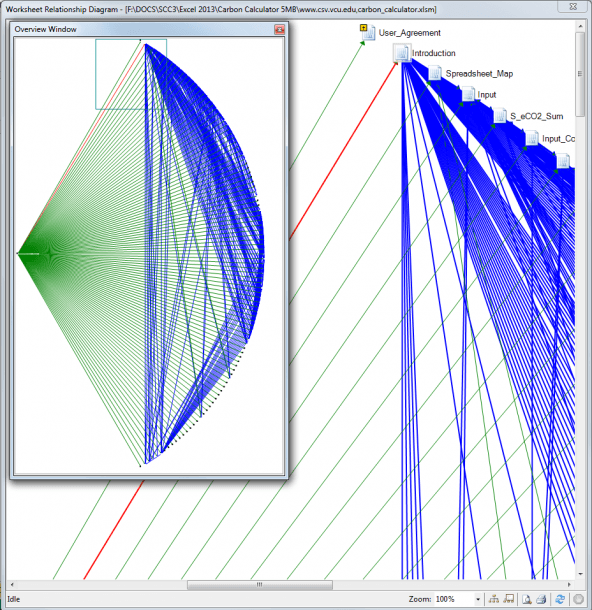Click the viewport rectangle in Overview Window
This screenshot has width=592, height=610.
click(131, 74)
